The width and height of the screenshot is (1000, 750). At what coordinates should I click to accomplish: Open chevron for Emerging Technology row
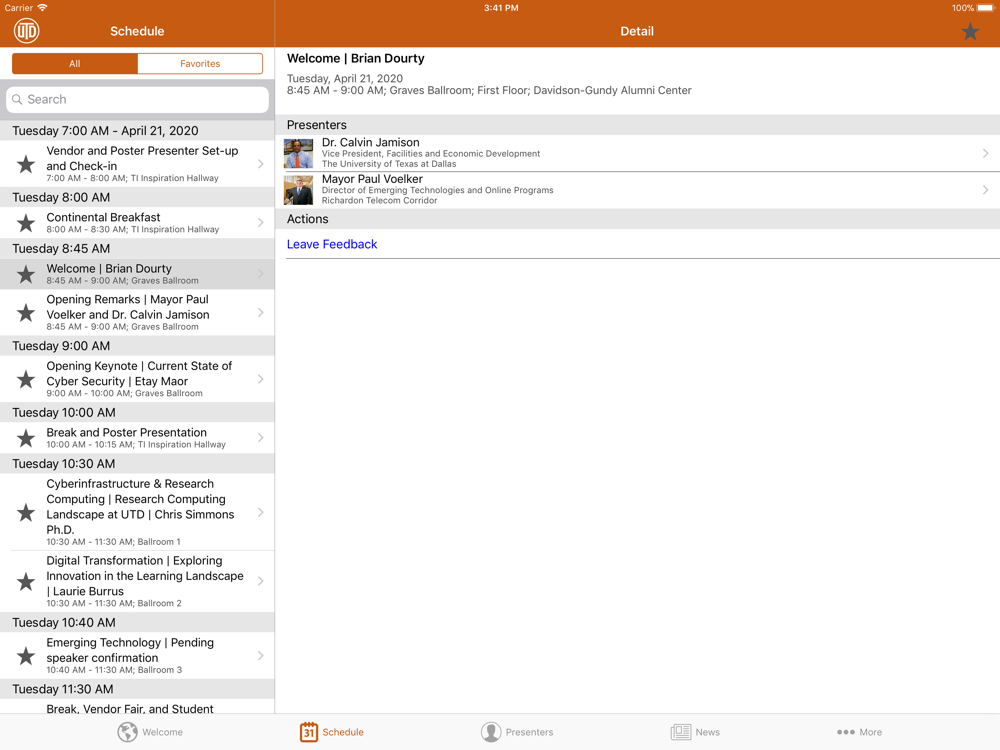tap(260, 656)
